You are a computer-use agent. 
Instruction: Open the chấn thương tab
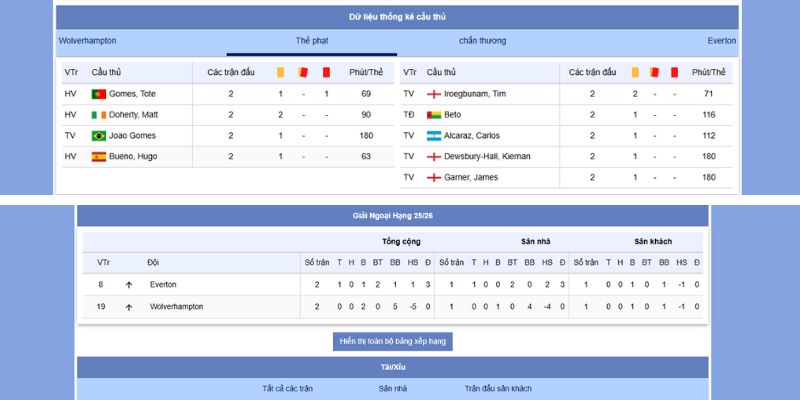click(x=482, y=41)
